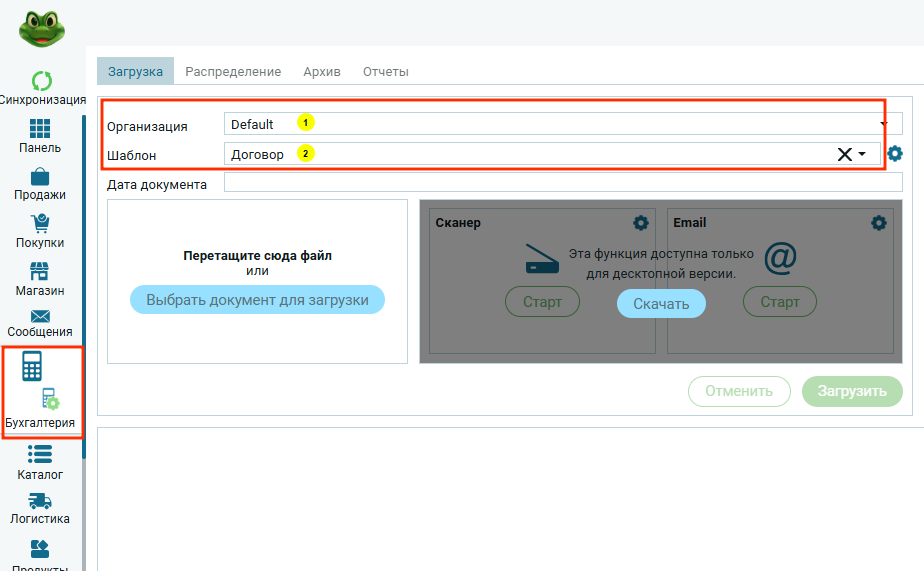924x571 pixels.
Task: Click the frog logo icon
Action: 41,27
